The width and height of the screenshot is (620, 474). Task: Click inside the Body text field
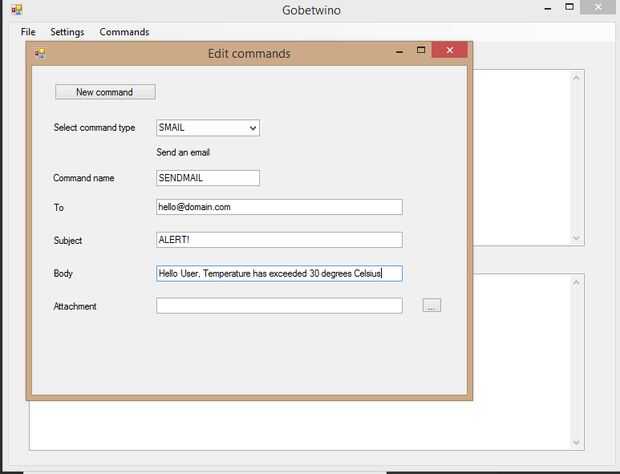[x=279, y=274]
